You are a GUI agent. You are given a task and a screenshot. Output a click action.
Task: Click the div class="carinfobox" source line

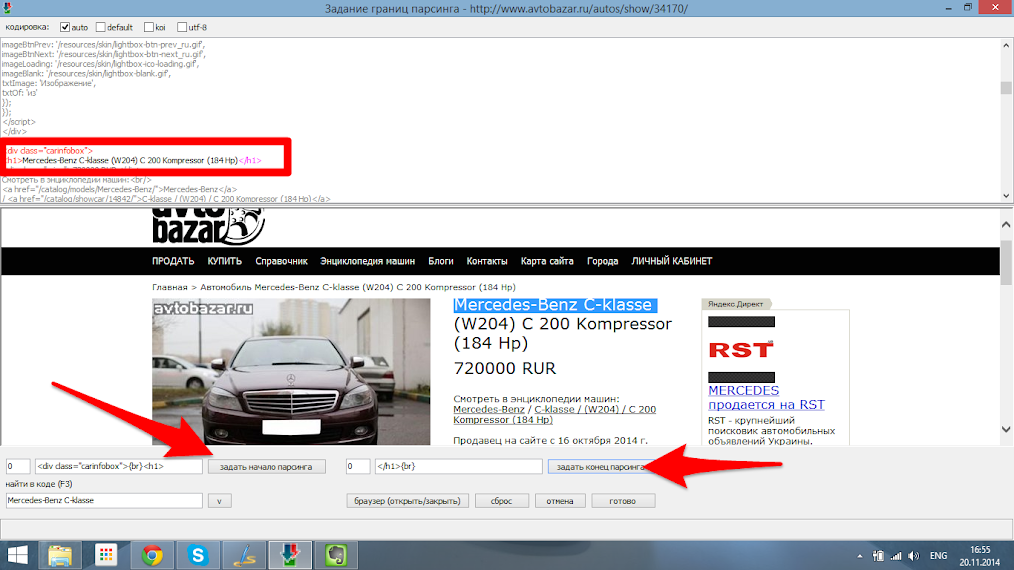point(49,151)
